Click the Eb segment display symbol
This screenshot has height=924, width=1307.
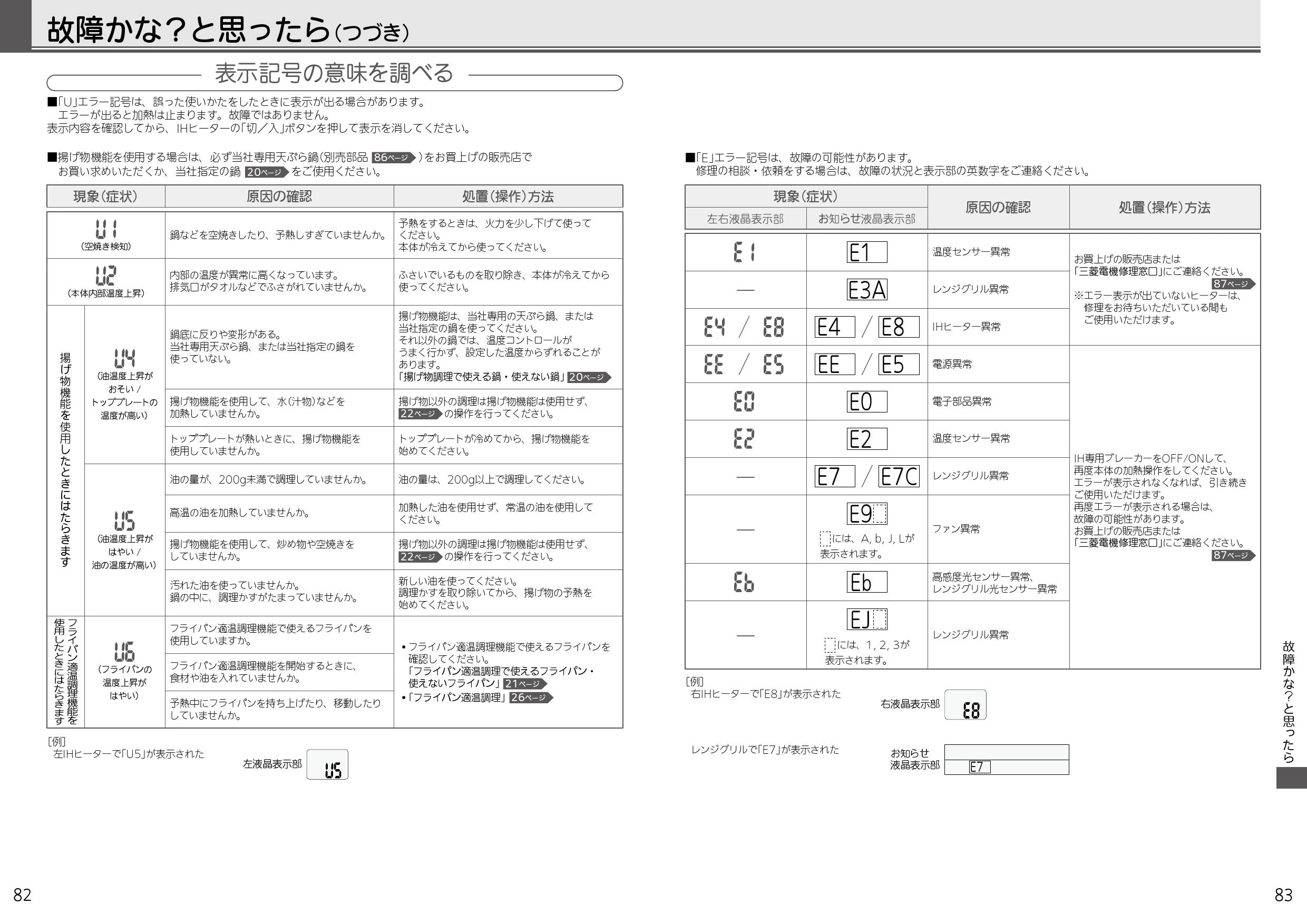(x=744, y=582)
